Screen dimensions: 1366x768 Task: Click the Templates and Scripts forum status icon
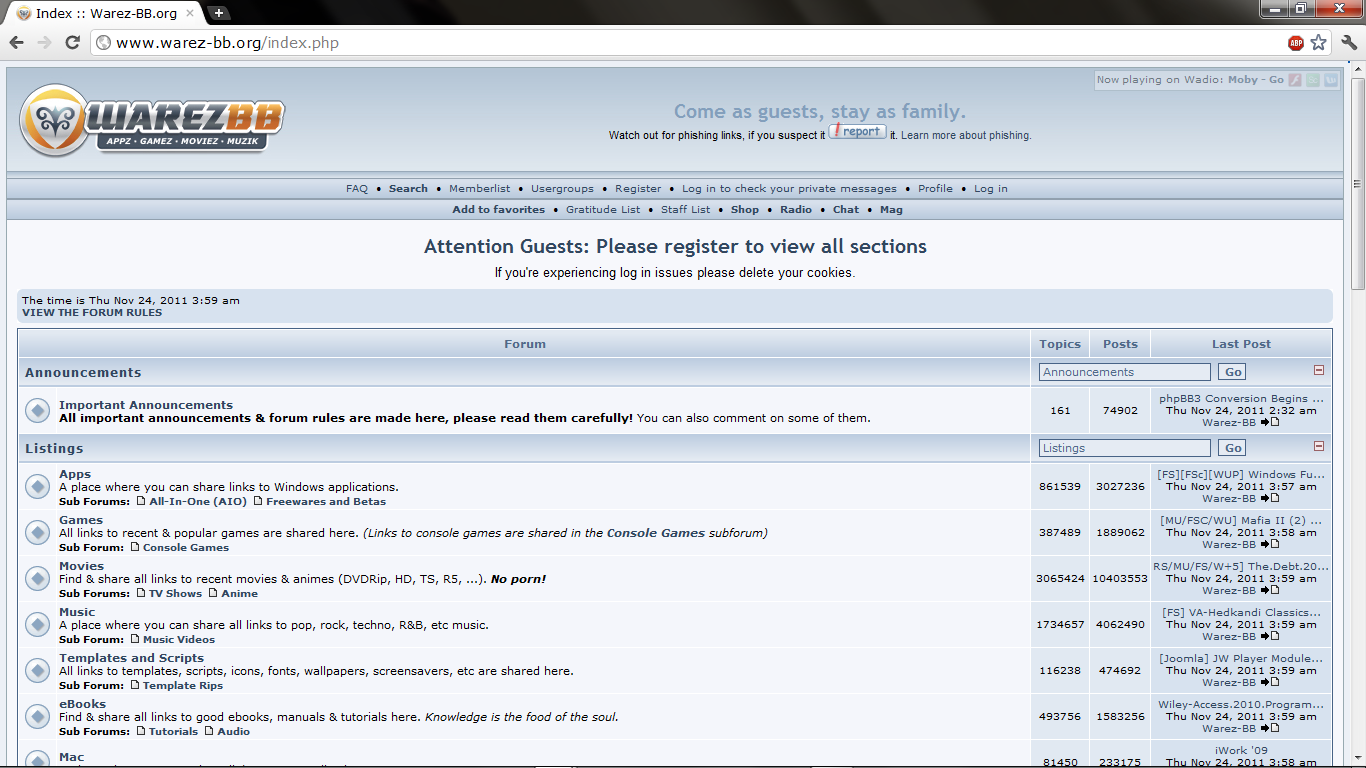tap(37, 670)
